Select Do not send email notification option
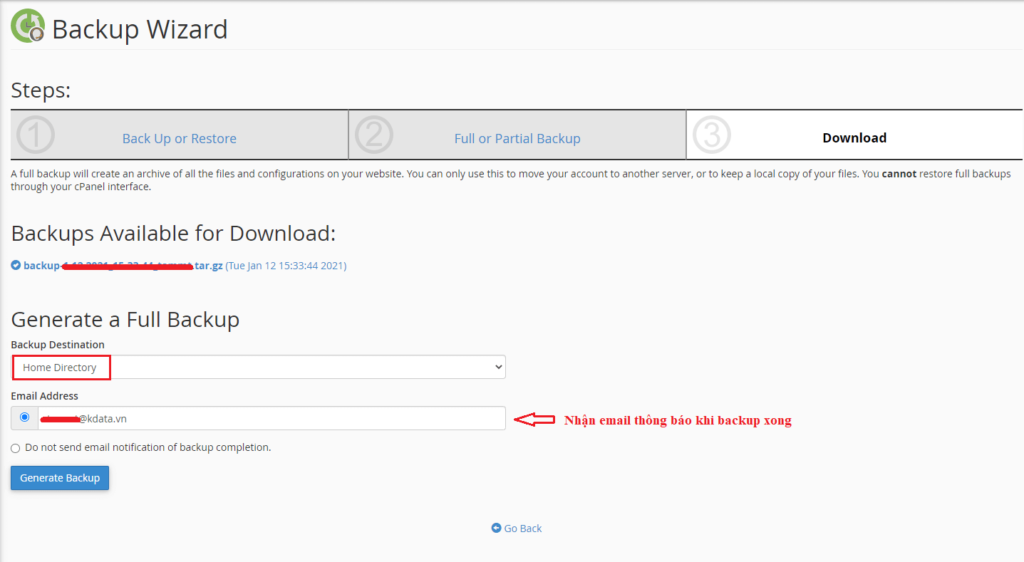The image size is (1024, 562). (16, 448)
